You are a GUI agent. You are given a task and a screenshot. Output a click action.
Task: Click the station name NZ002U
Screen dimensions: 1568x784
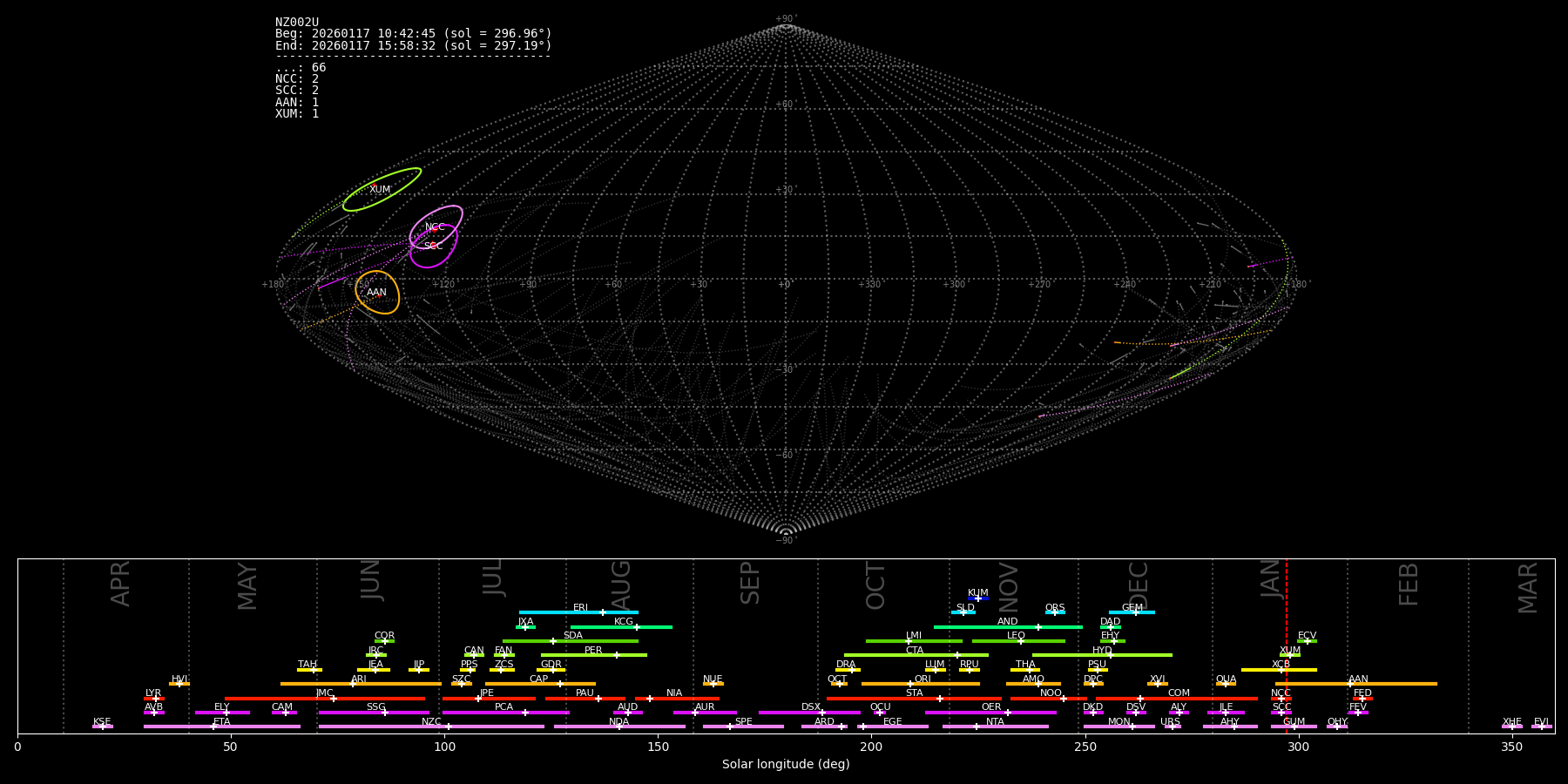(297, 23)
